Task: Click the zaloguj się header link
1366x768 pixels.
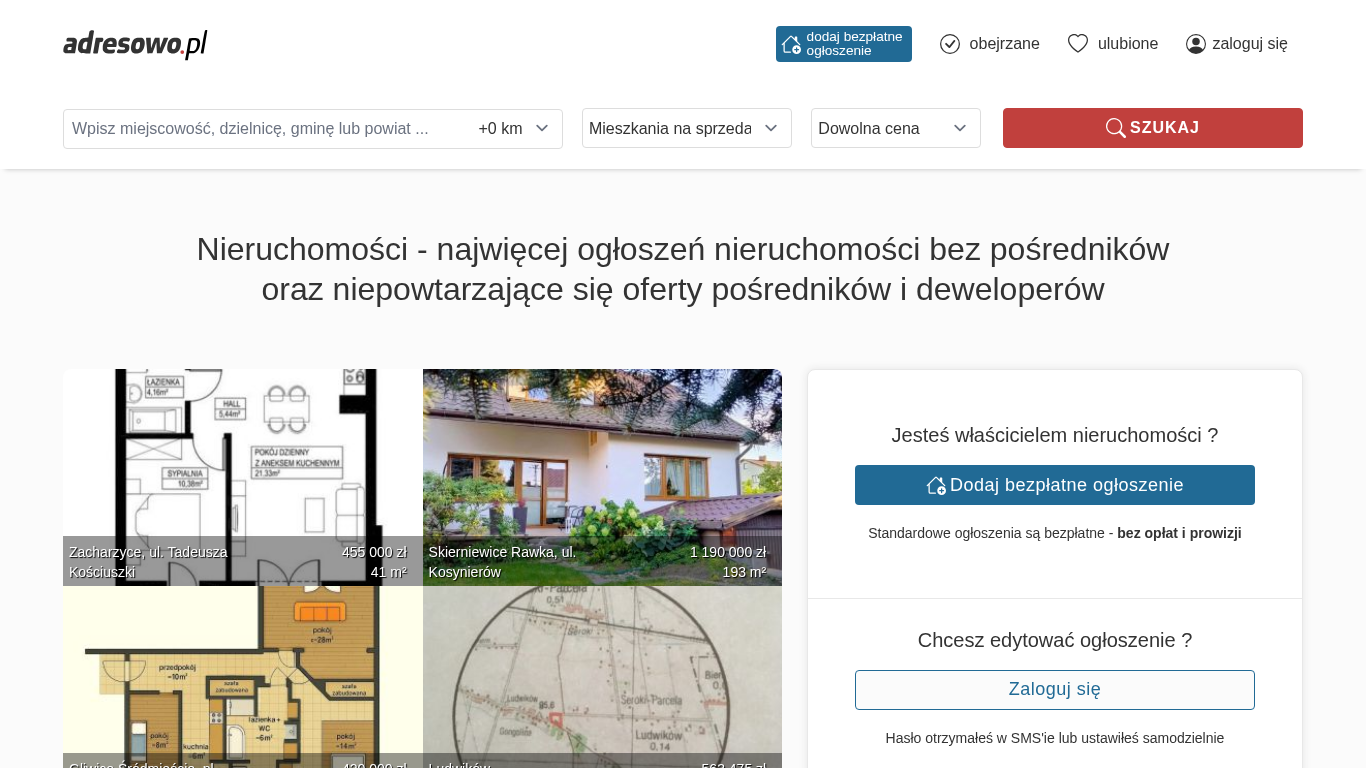Action: (x=1249, y=44)
